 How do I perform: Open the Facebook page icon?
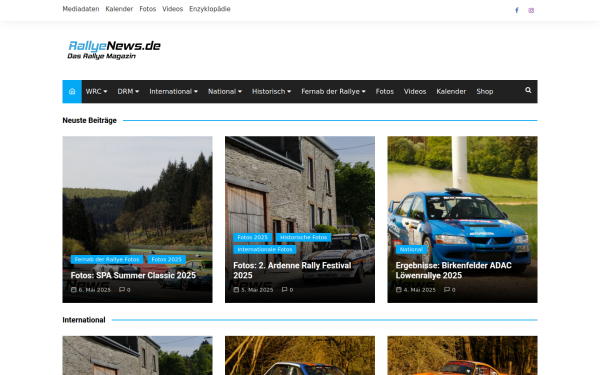click(x=517, y=10)
